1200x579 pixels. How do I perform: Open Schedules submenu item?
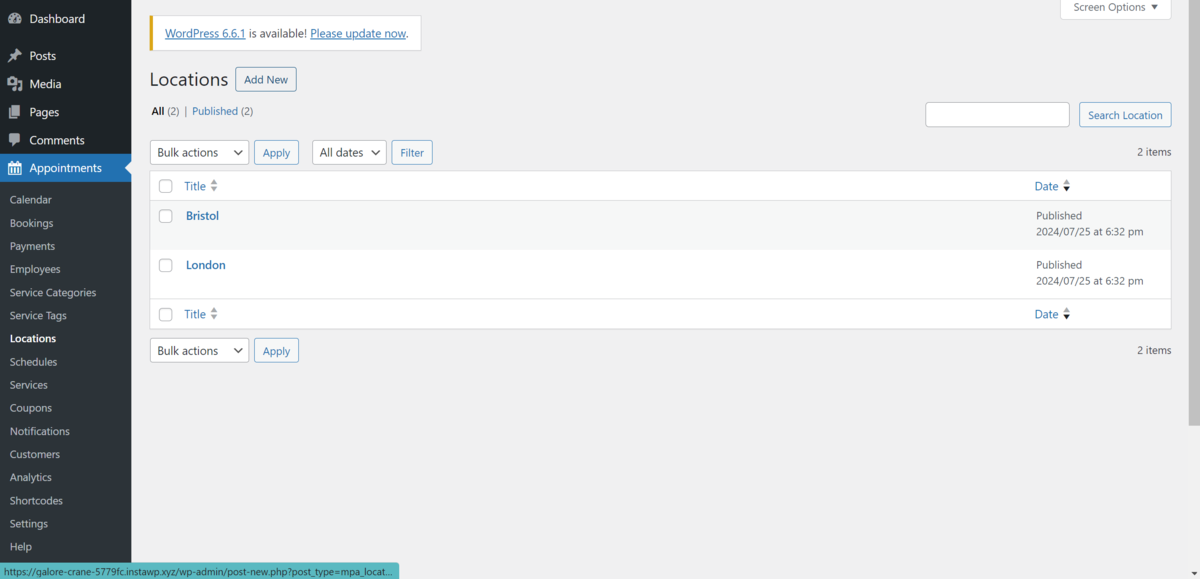(x=34, y=362)
